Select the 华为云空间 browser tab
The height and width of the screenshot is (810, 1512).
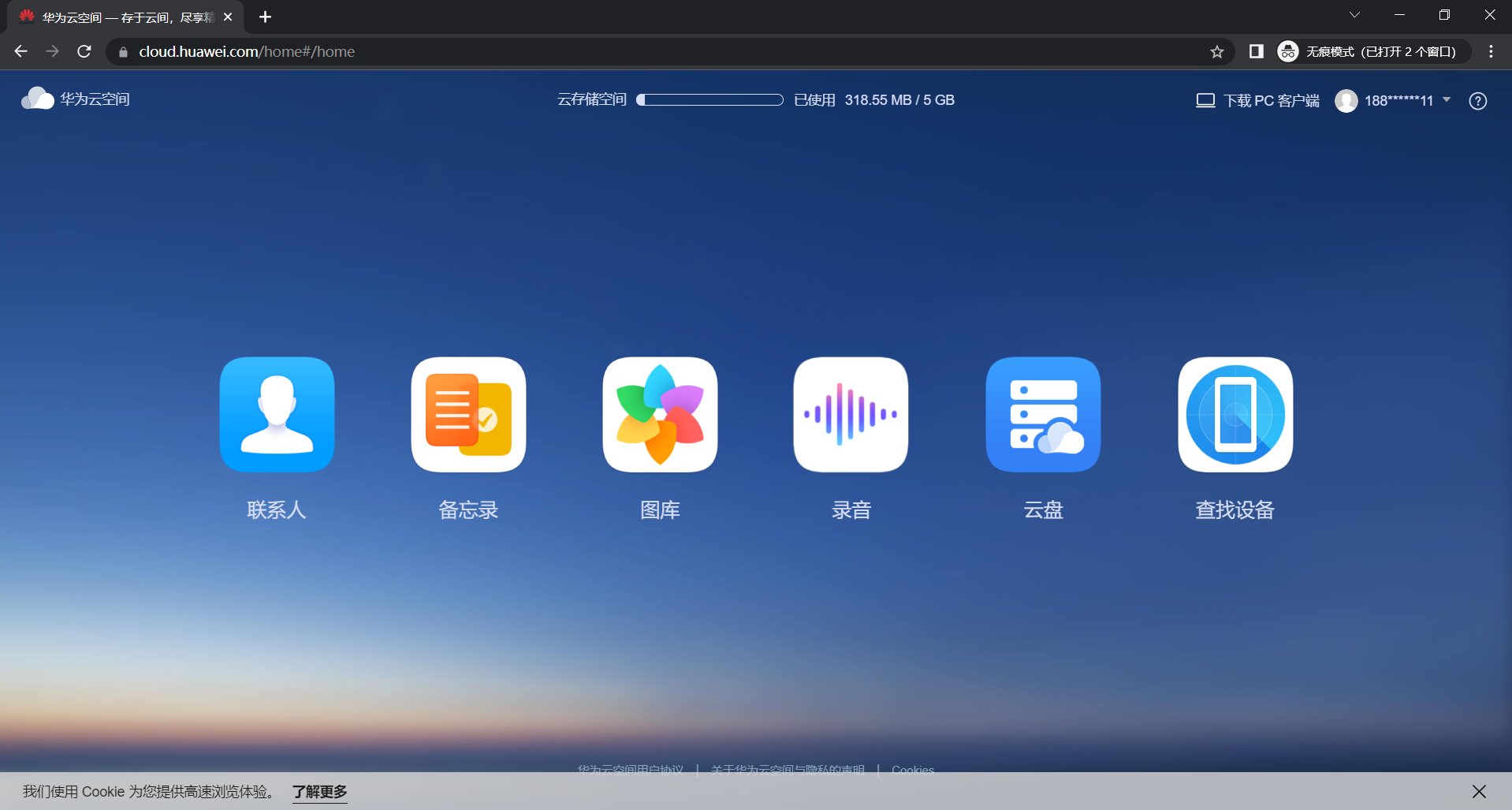[126, 17]
